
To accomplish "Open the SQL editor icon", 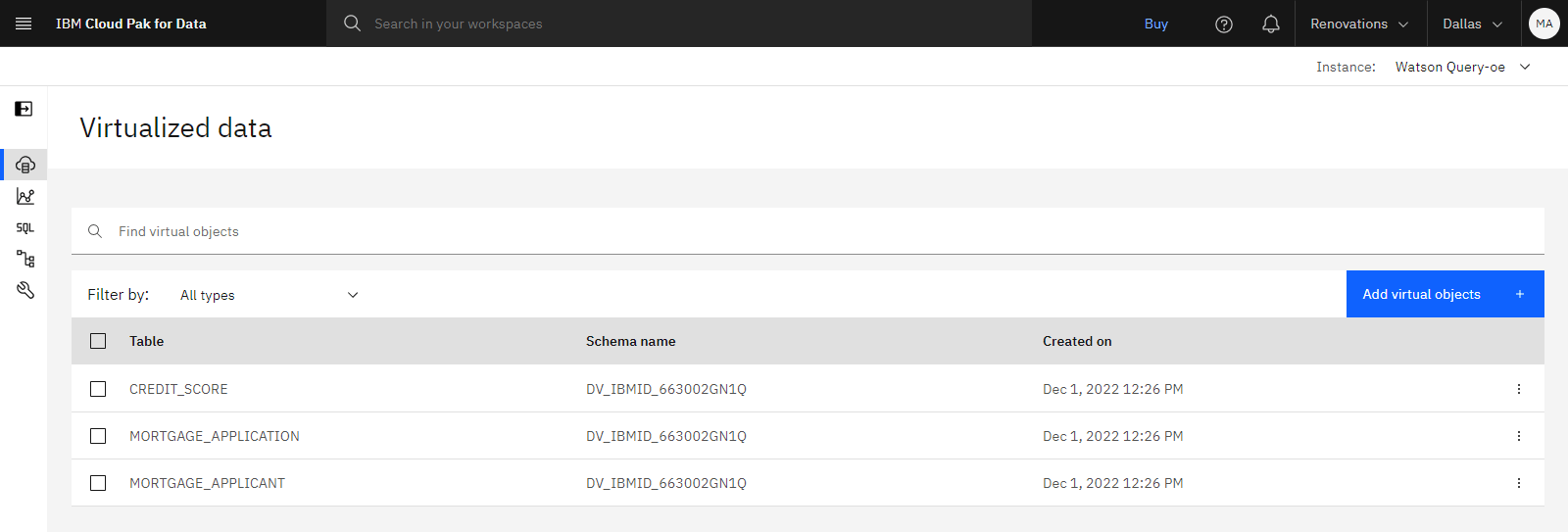I will tap(25, 227).
